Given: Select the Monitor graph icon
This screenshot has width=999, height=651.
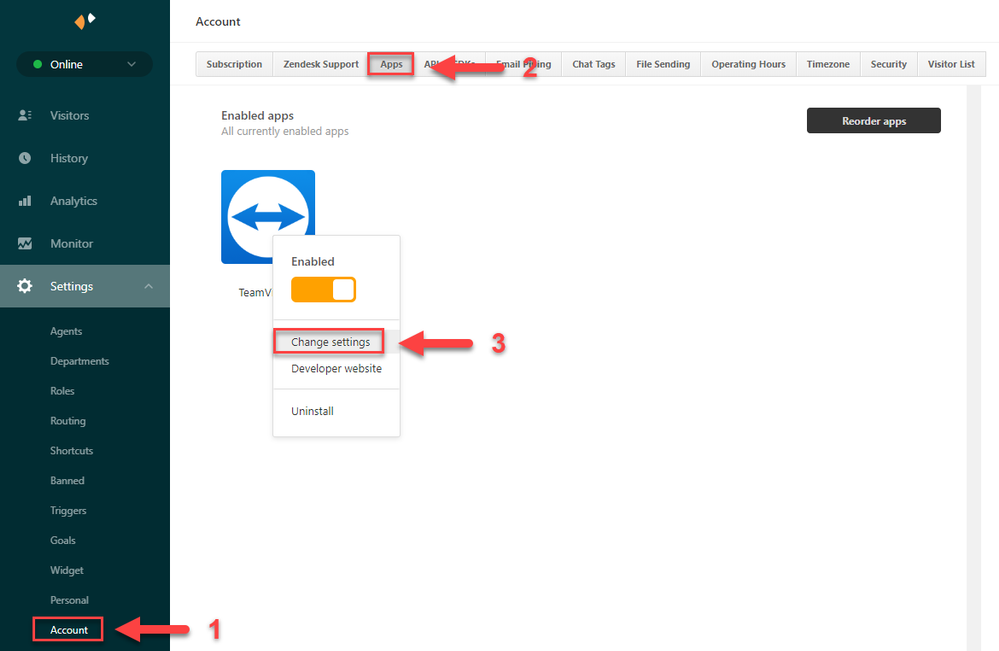Looking at the screenshot, I should click(25, 243).
